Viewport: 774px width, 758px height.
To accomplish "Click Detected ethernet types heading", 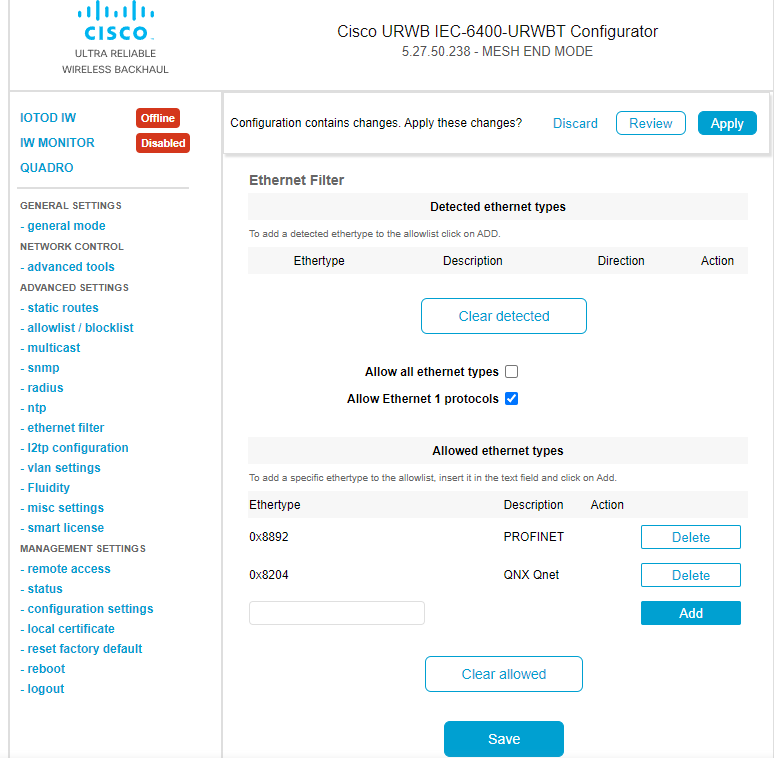I will (x=498, y=207).
